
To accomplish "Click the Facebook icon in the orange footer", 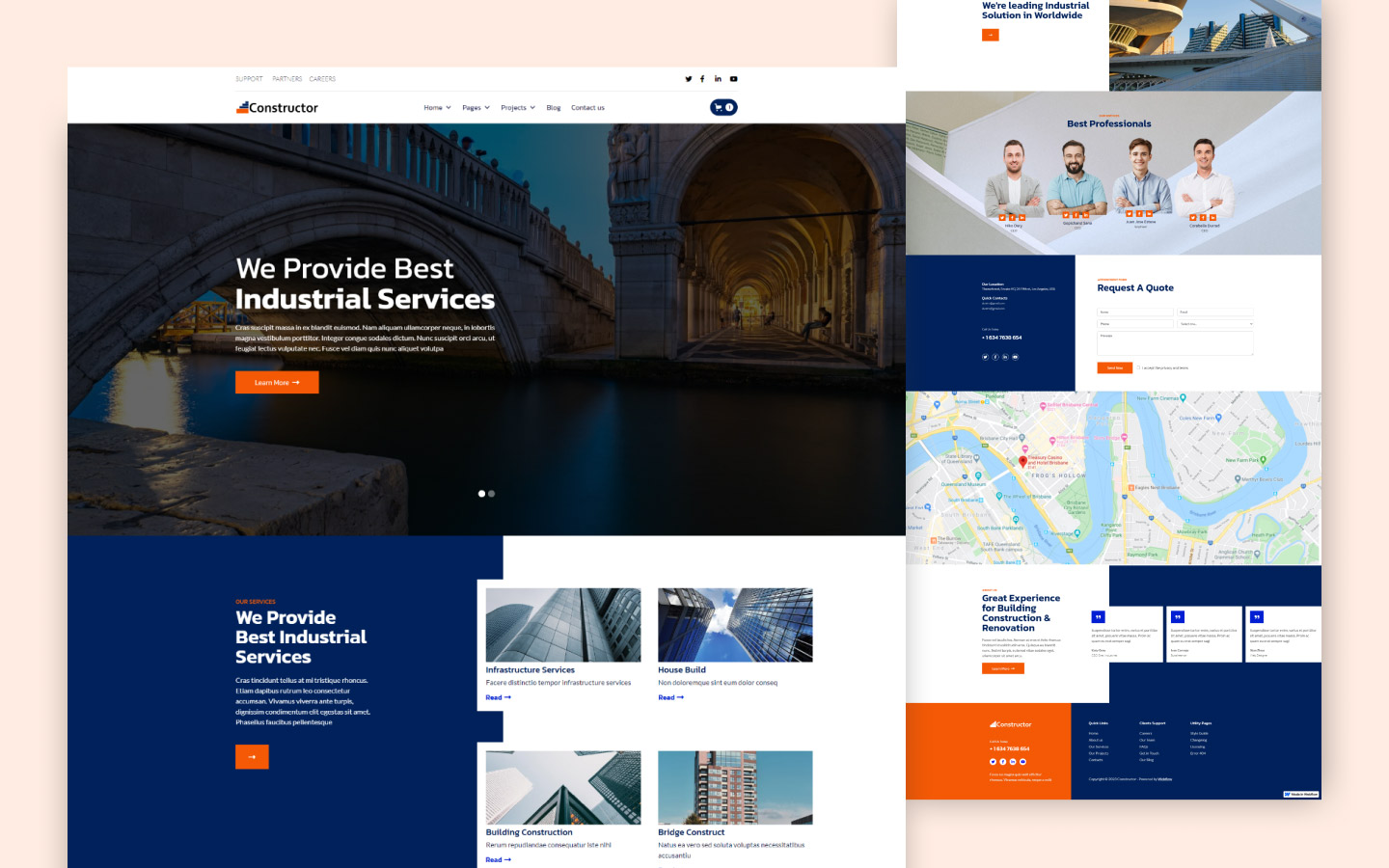I will click(1002, 761).
